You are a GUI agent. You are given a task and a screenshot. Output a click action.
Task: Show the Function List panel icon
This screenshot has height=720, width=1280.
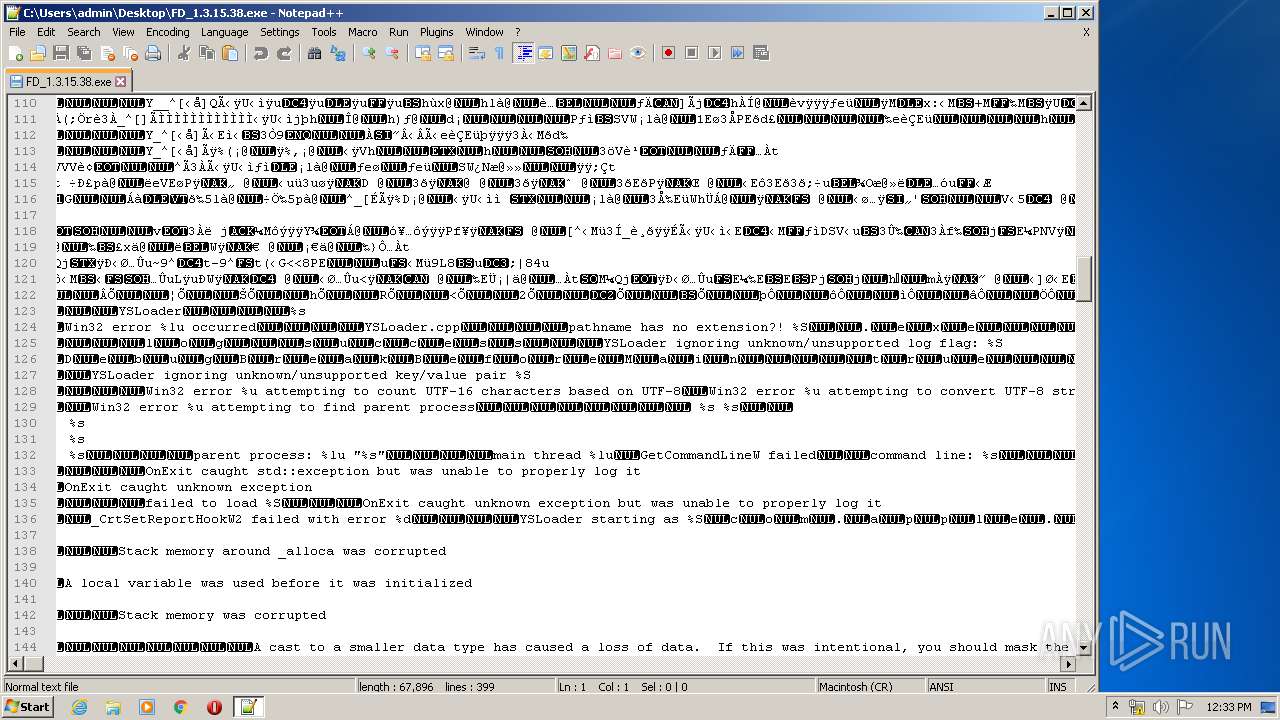[x=592, y=53]
